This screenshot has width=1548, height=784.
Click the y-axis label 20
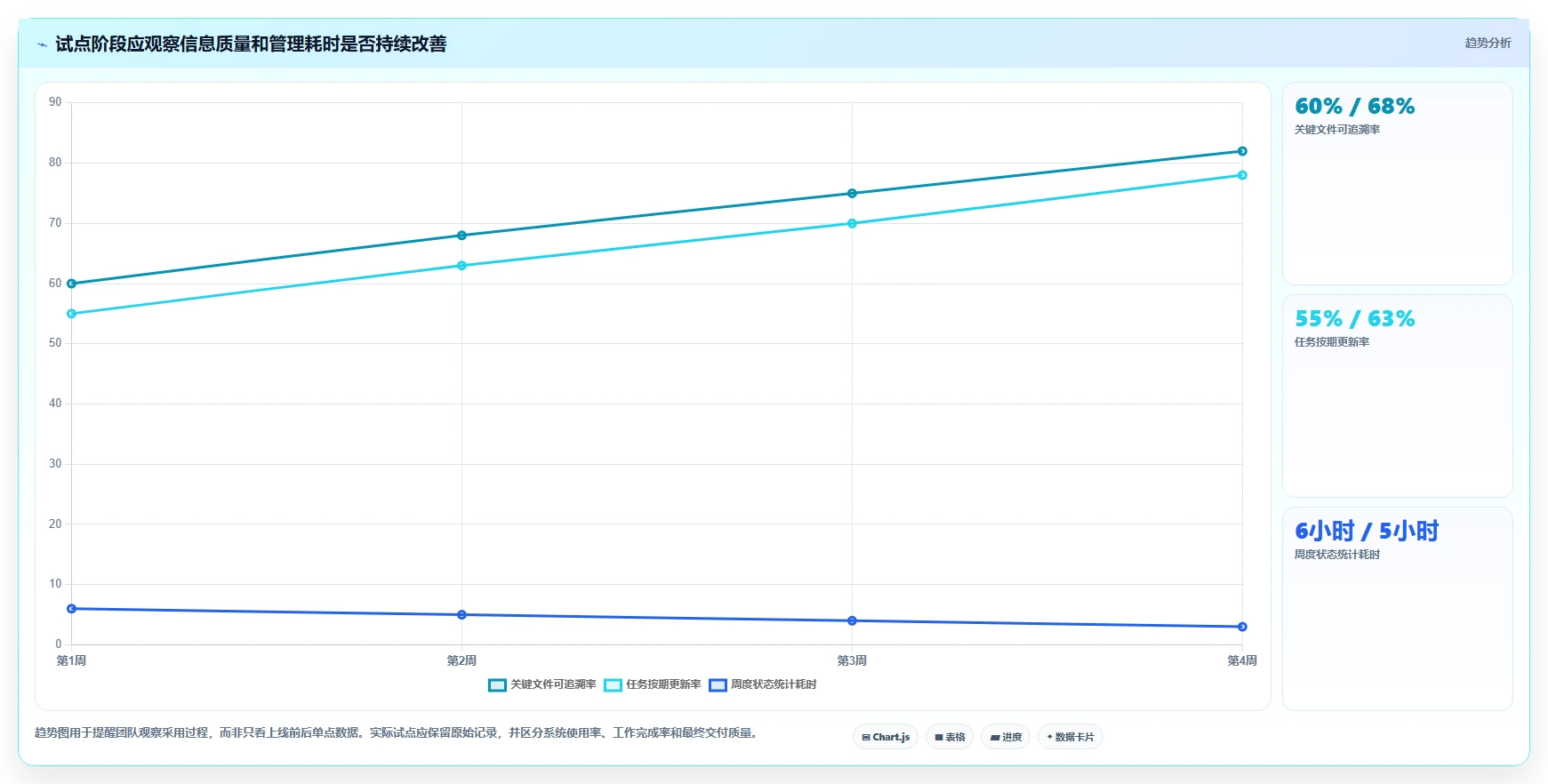pos(55,524)
